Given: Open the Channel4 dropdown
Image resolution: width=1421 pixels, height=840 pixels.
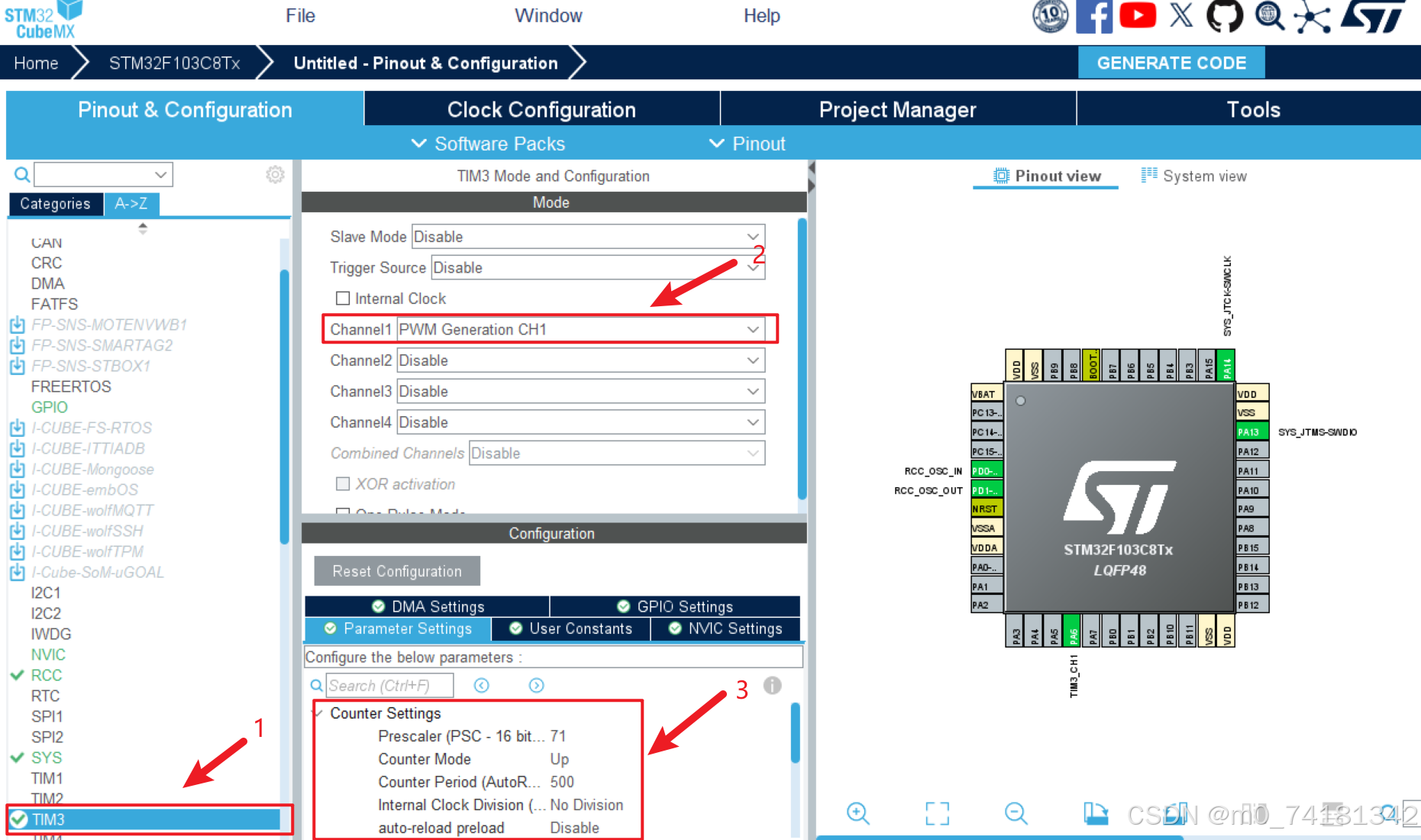Looking at the screenshot, I should [580, 422].
